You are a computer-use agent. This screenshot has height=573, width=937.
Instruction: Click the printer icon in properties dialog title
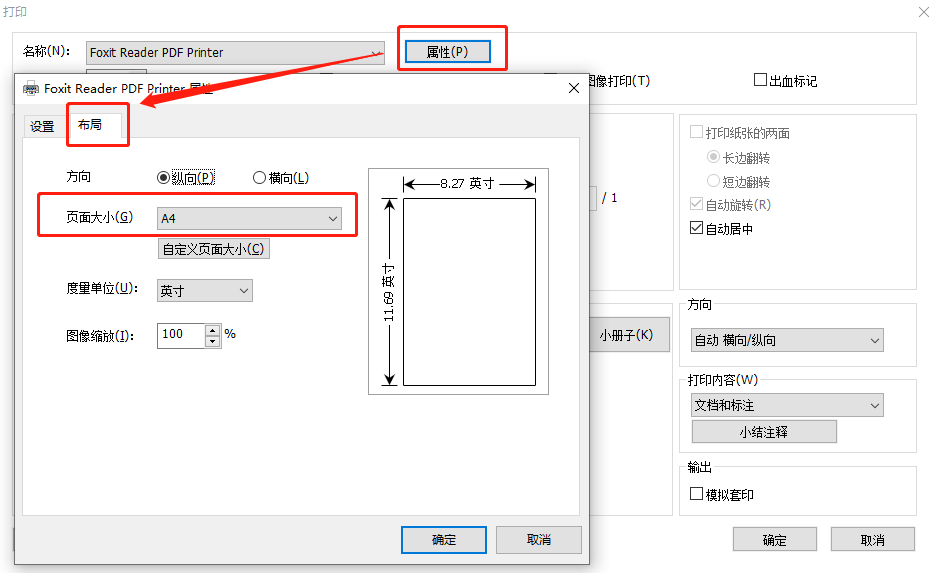pos(30,88)
